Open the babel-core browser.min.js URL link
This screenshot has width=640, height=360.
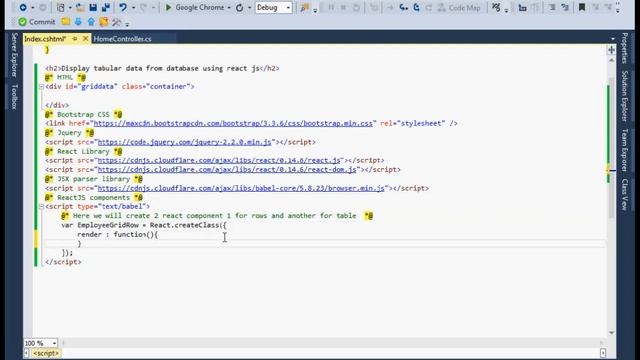point(241,188)
